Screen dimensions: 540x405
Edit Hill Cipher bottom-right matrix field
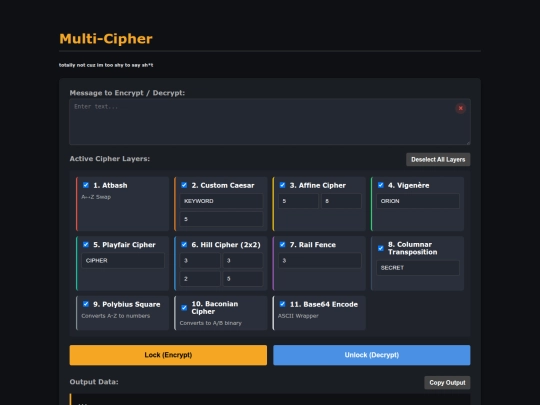[x=243, y=279]
